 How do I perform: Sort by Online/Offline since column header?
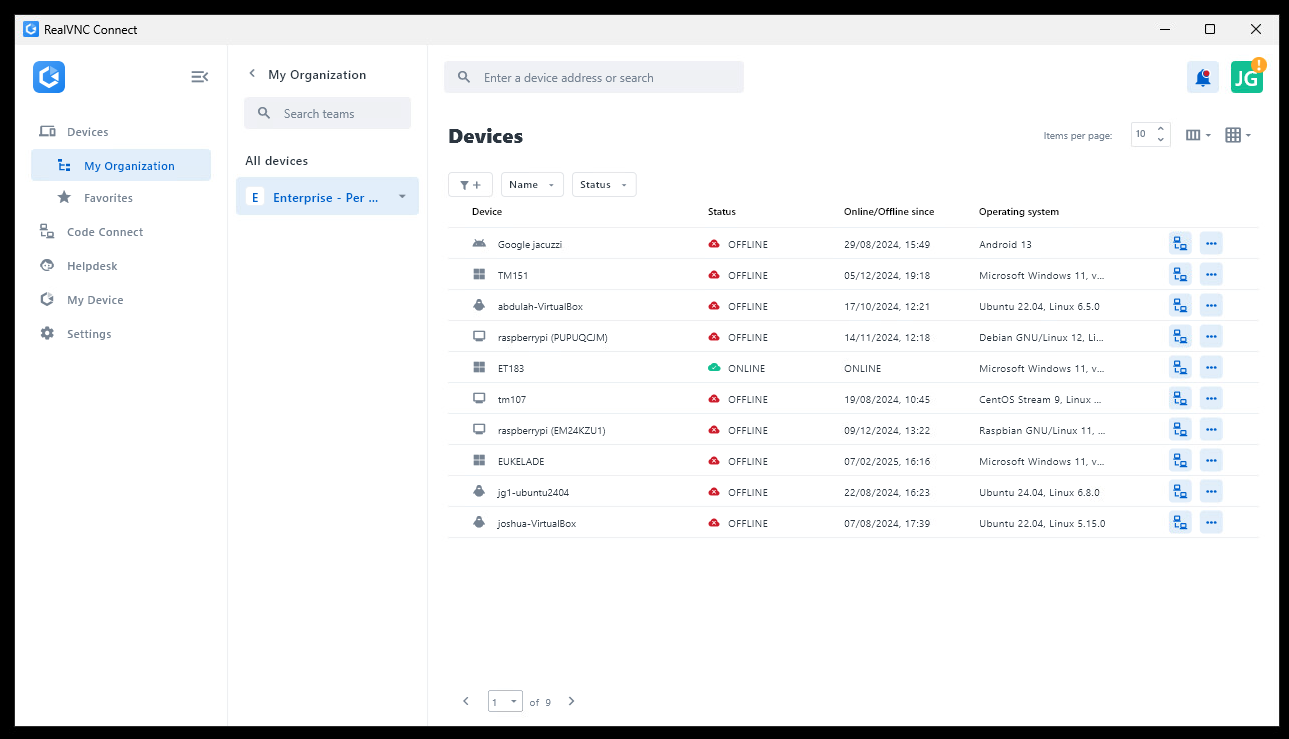tap(888, 212)
